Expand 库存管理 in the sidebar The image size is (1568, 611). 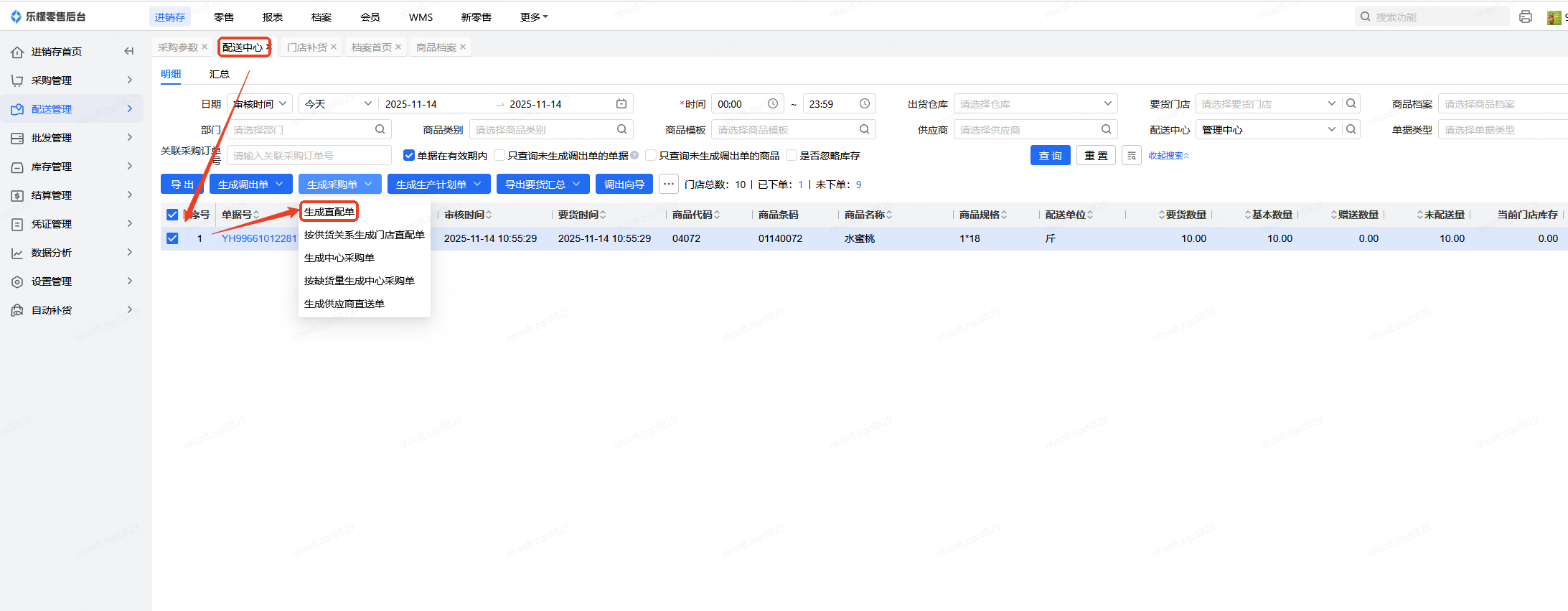click(x=72, y=167)
